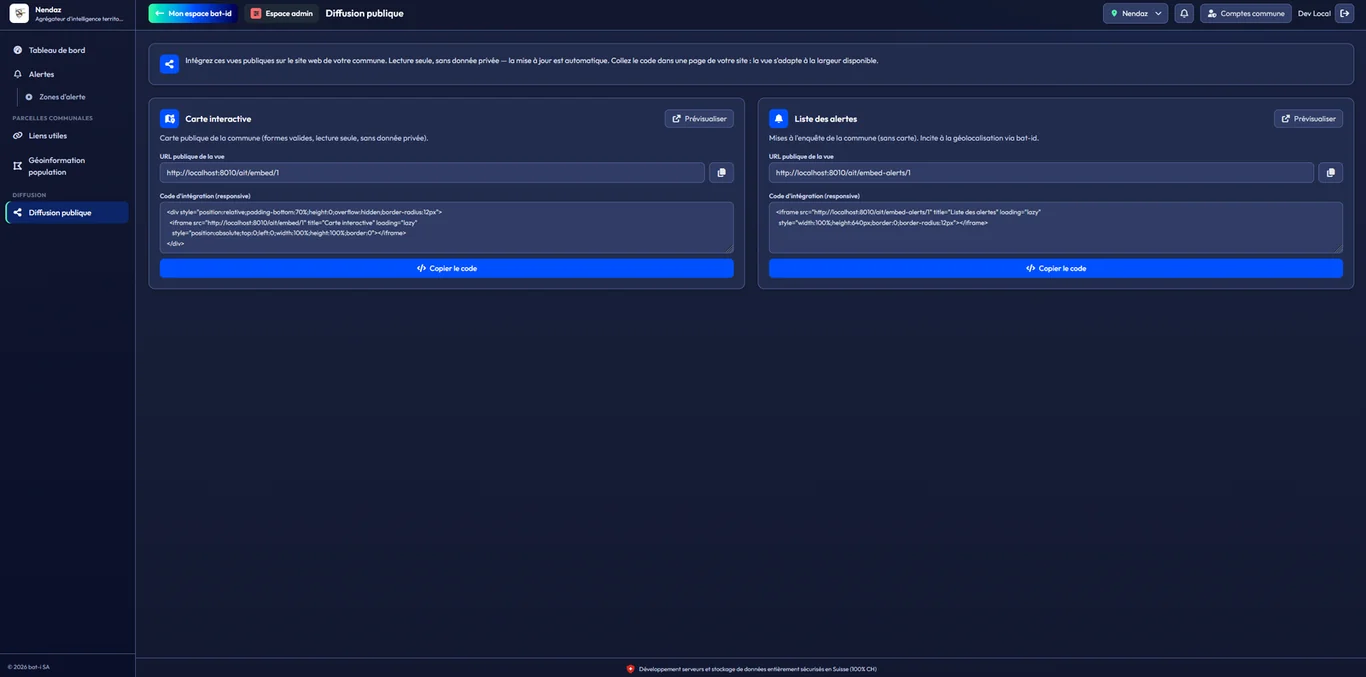Screen dimensions: 1366x677
Task: Click the Carte interactive URL field
Action: tap(432, 173)
